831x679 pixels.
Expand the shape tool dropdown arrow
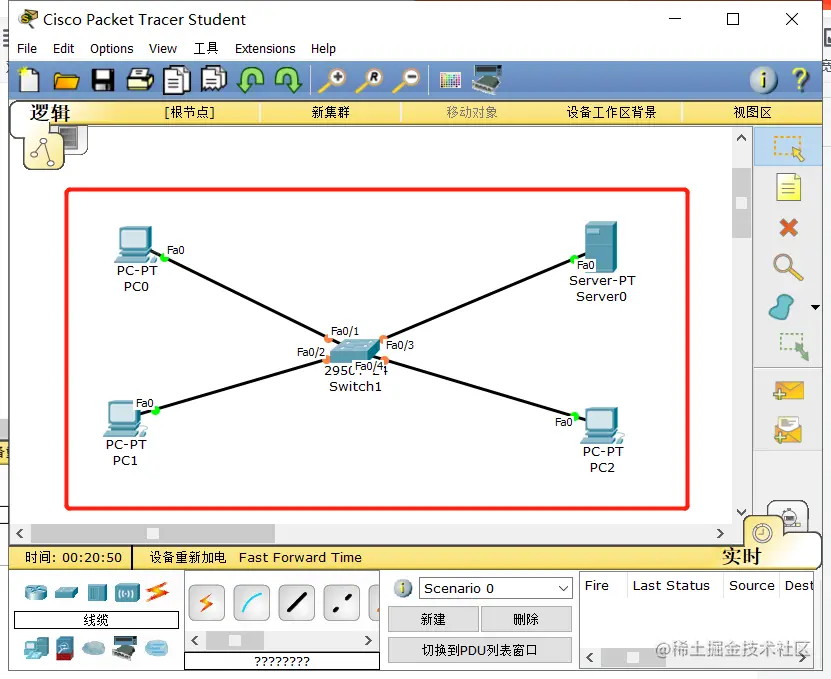point(815,307)
